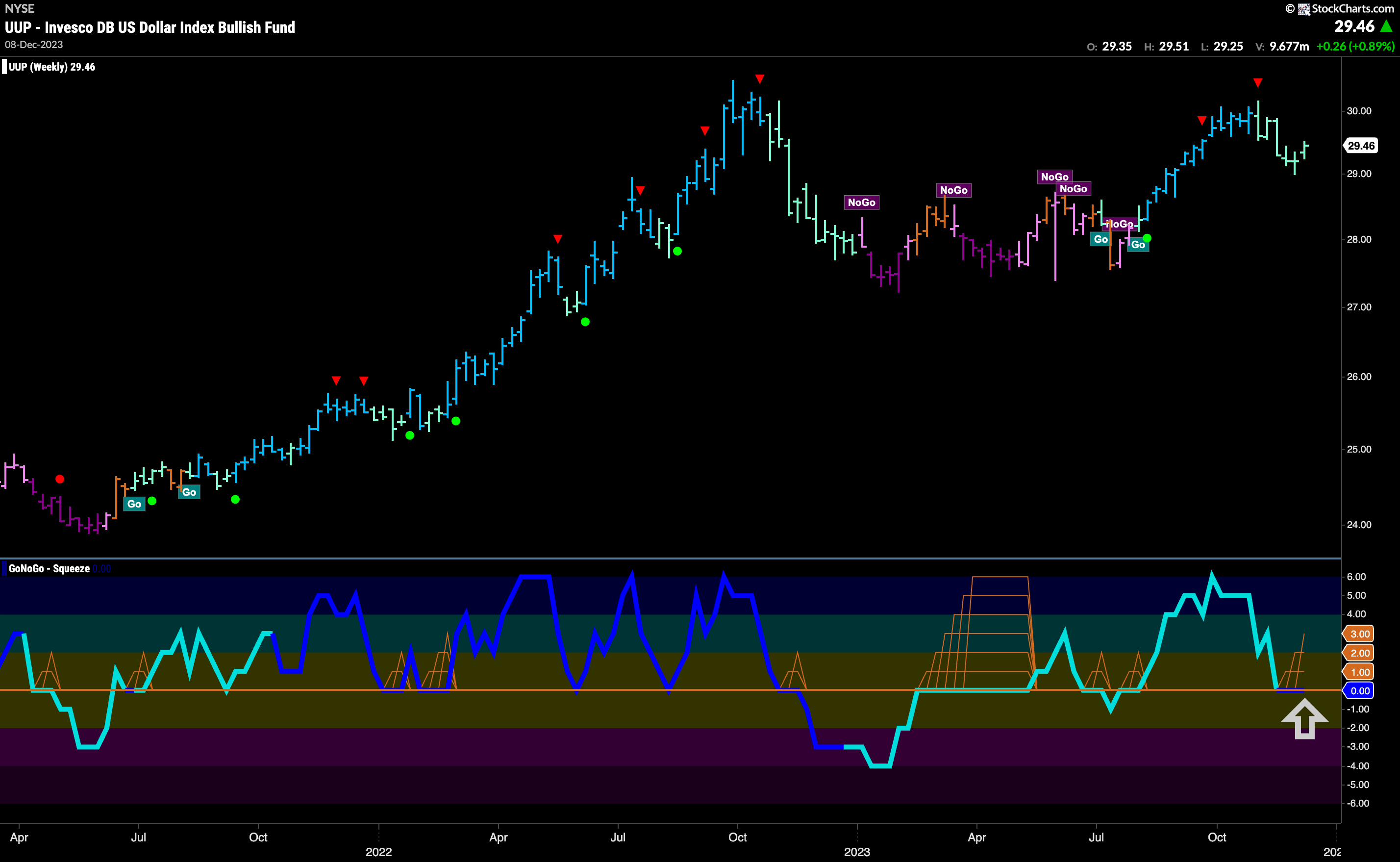Click the -6.00 oscillator axis label

(1358, 803)
